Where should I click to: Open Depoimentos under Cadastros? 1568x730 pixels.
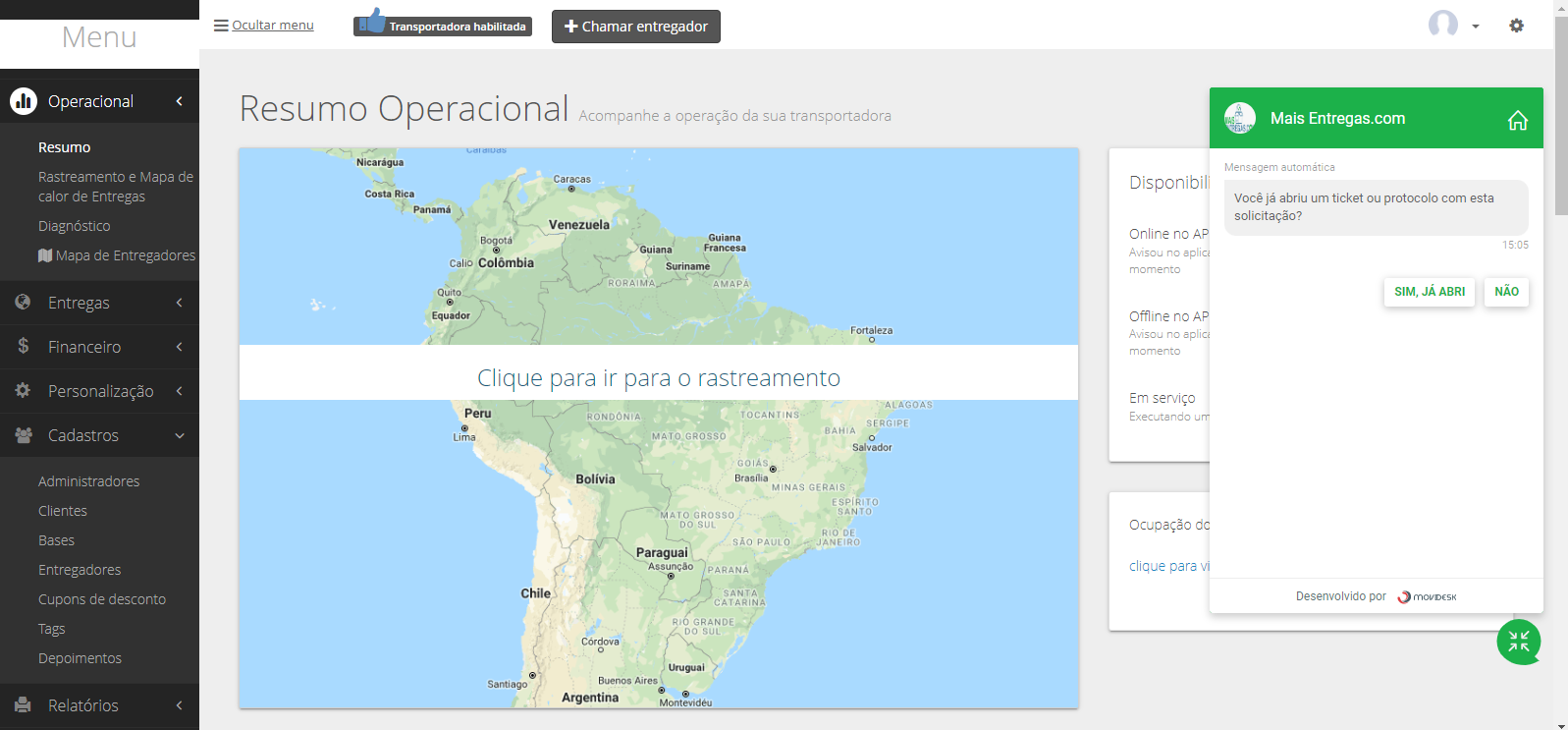[81, 658]
